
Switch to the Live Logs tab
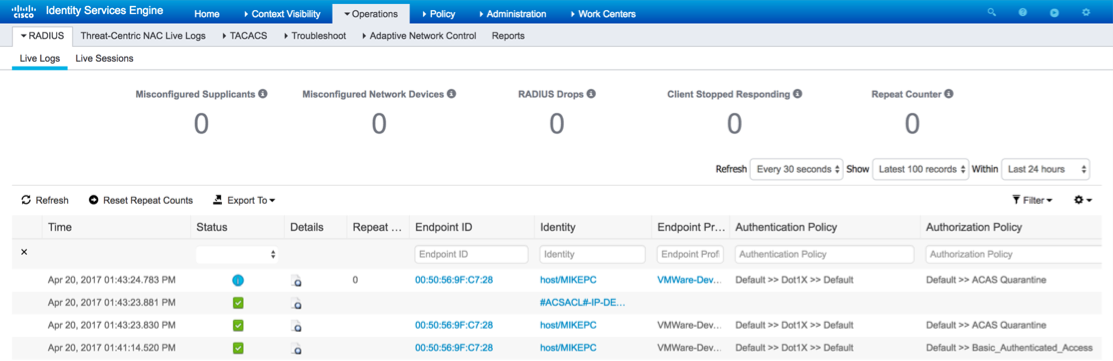[x=40, y=59]
